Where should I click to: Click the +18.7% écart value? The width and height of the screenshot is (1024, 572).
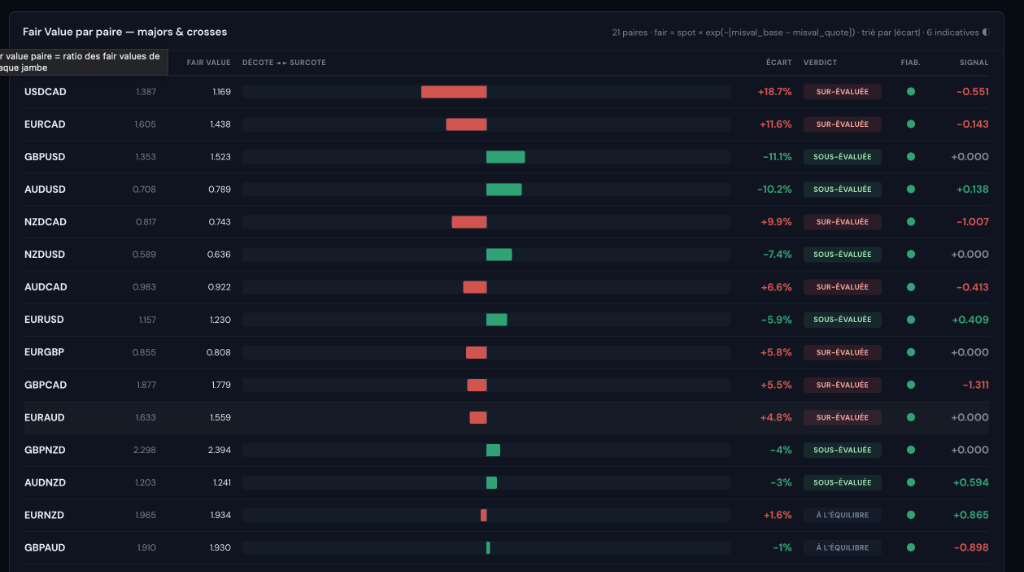(x=775, y=92)
